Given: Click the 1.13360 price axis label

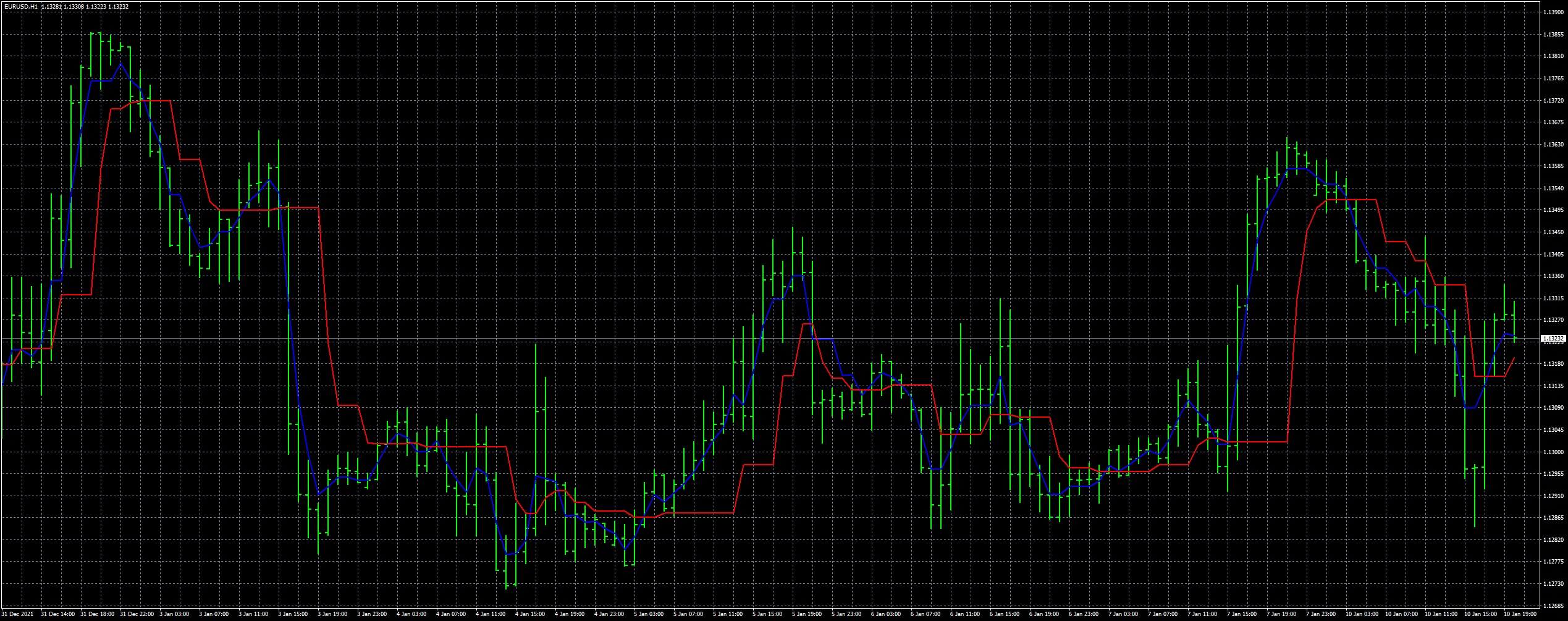Looking at the screenshot, I should pyautogui.click(x=1553, y=276).
